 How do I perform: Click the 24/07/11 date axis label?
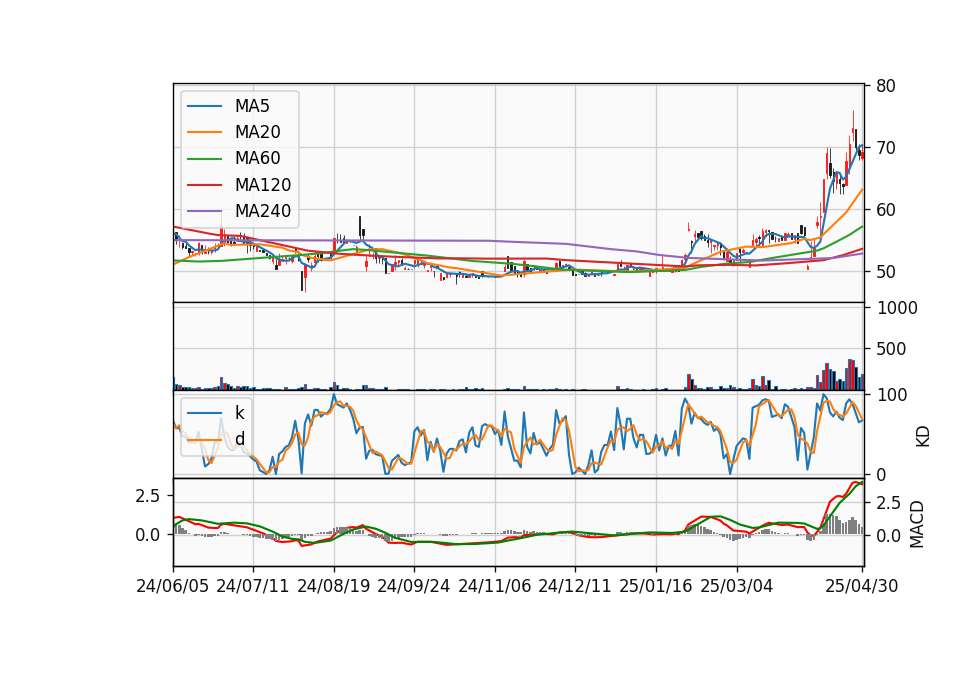[253, 586]
